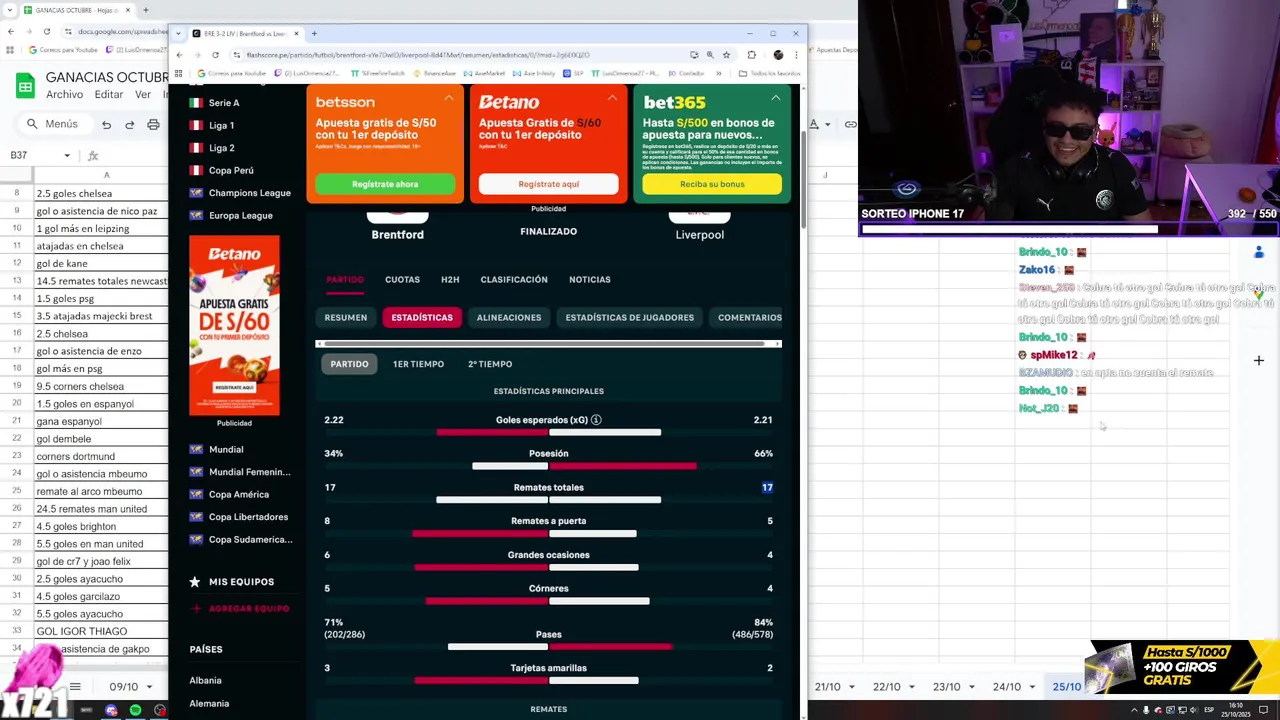The height and width of the screenshot is (720, 1280).
Task: Open cell name box dropdown B37
Action: [x=67, y=155]
